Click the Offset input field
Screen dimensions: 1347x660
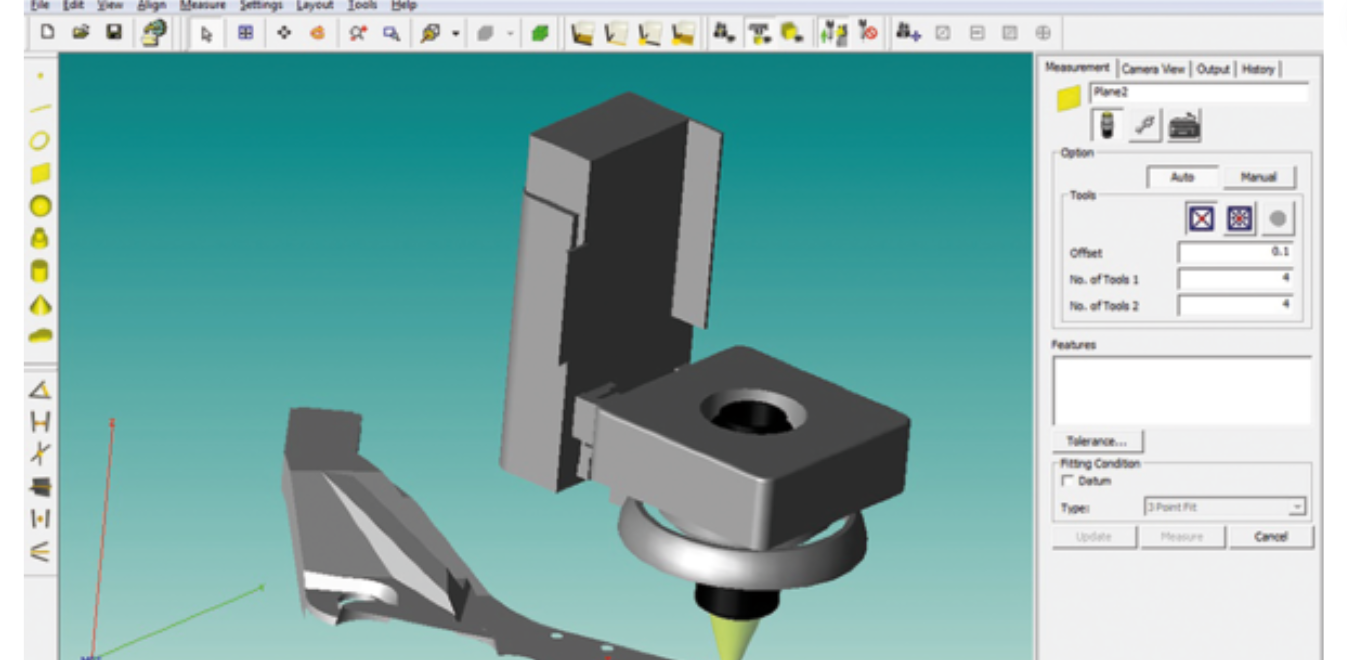point(1235,253)
